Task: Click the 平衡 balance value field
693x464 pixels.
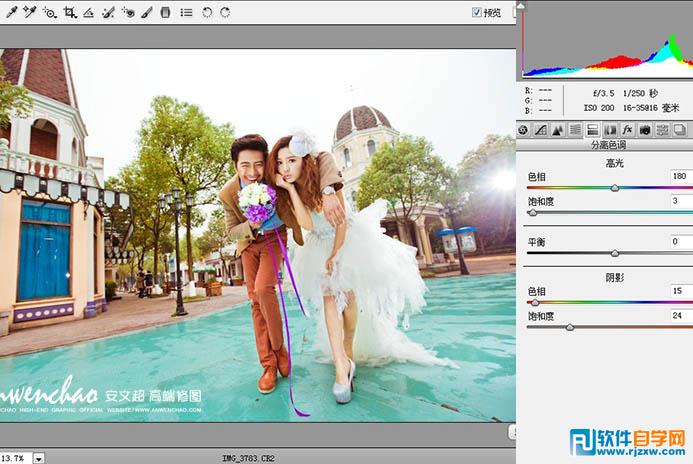Action: pos(680,242)
